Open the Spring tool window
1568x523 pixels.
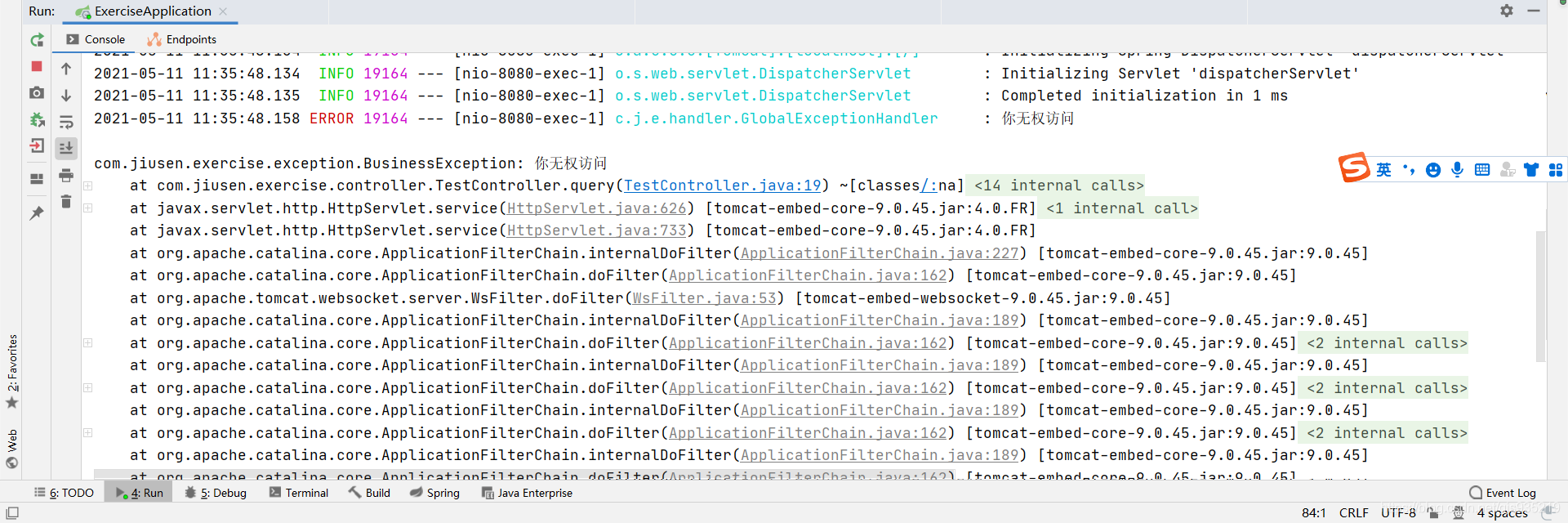point(434,493)
